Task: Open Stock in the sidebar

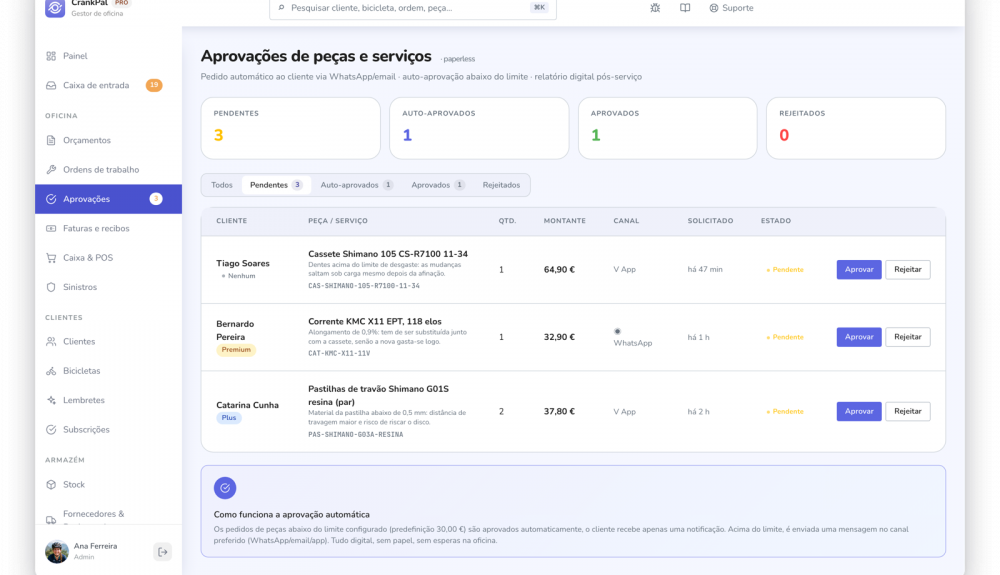Action: pos(108,484)
